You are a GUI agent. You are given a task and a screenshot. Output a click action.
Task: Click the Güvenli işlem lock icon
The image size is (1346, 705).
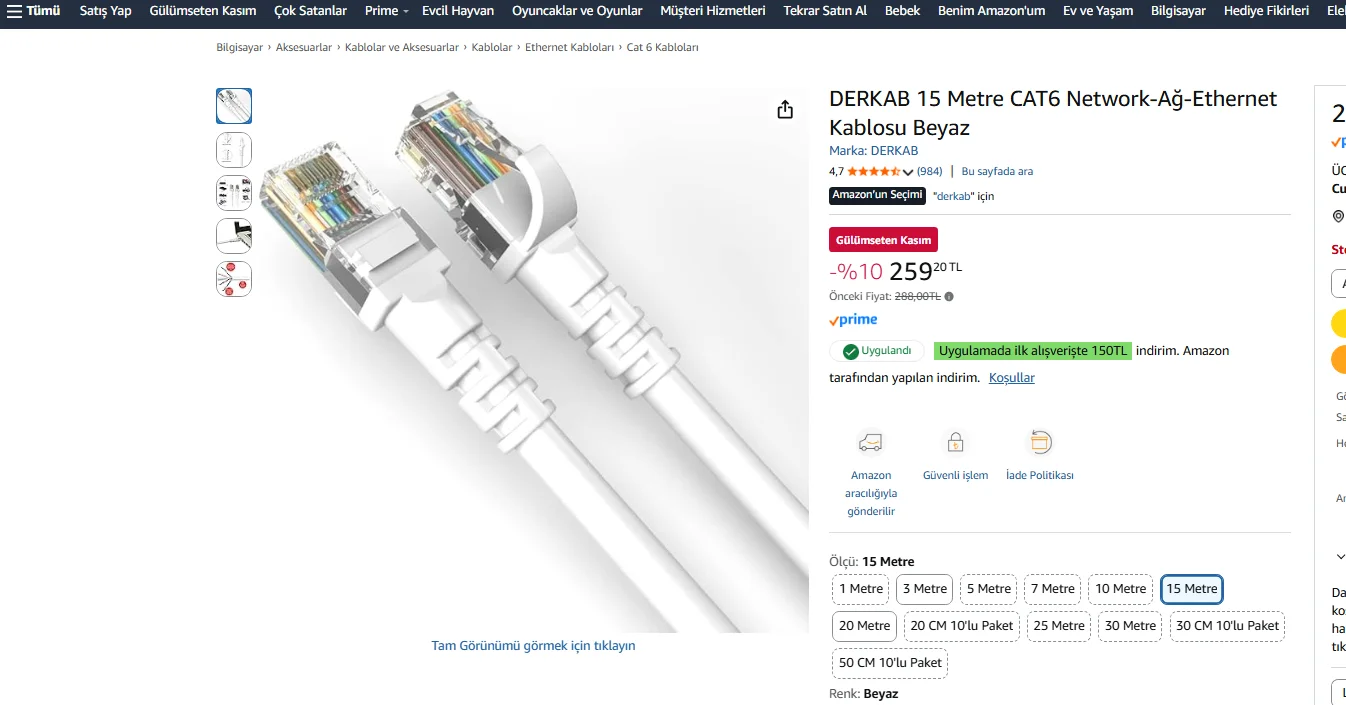tap(955, 442)
